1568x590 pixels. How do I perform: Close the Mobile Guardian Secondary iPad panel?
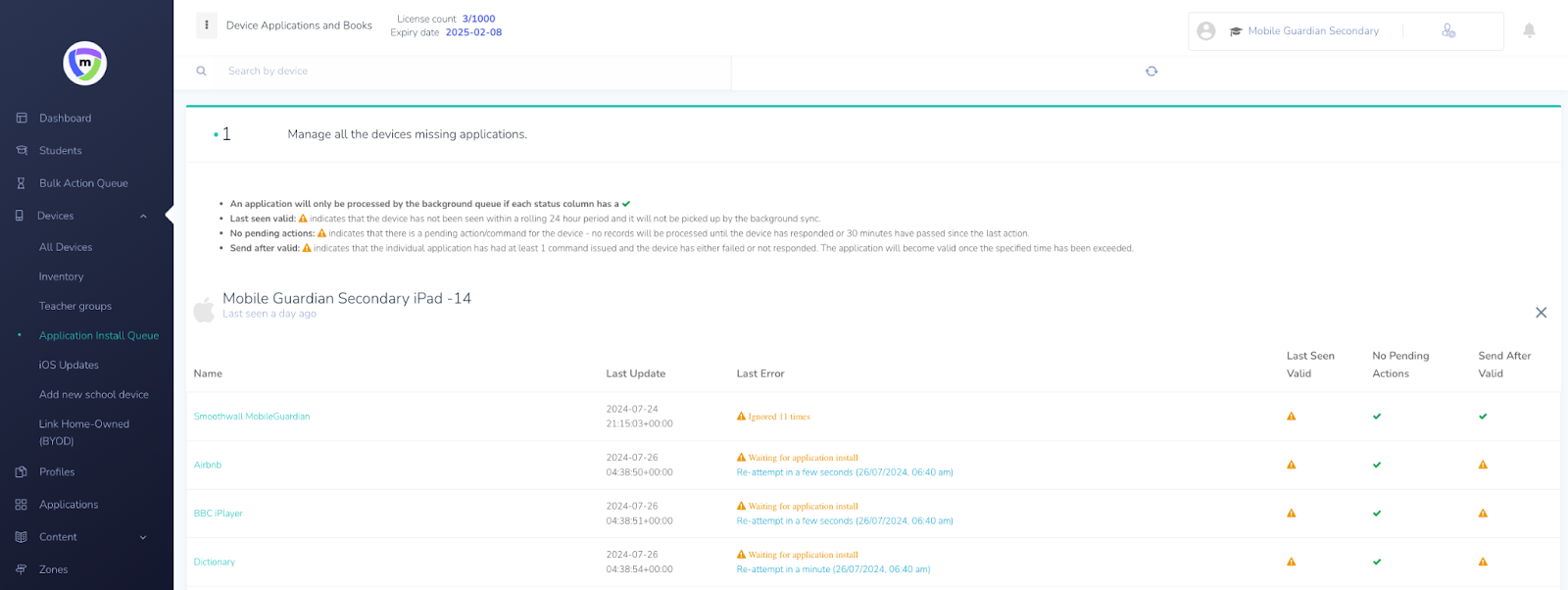(x=1541, y=313)
